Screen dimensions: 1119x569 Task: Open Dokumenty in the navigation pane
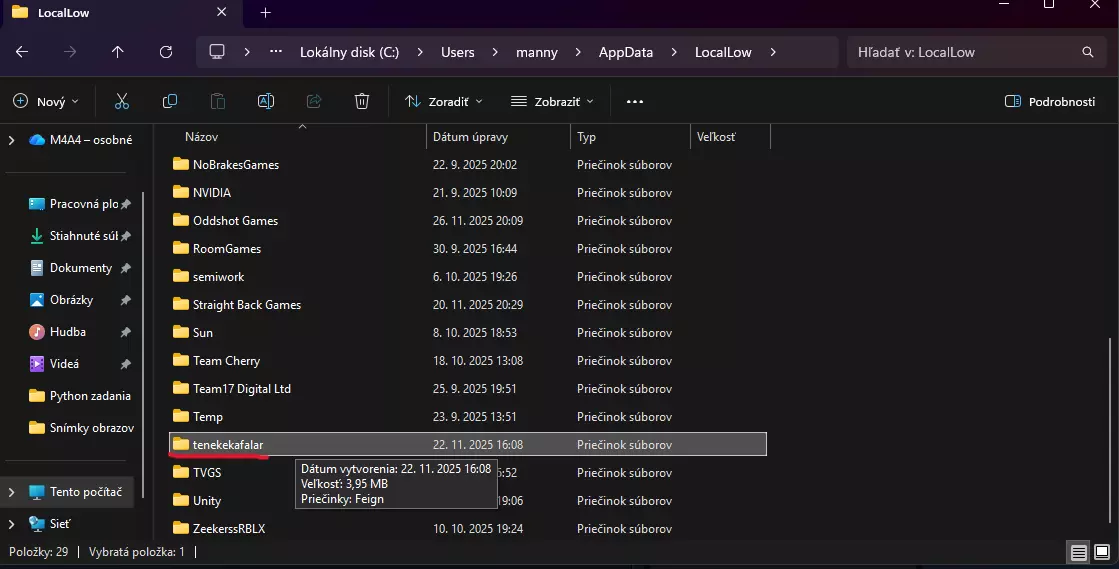pyautogui.click(x=80, y=268)
